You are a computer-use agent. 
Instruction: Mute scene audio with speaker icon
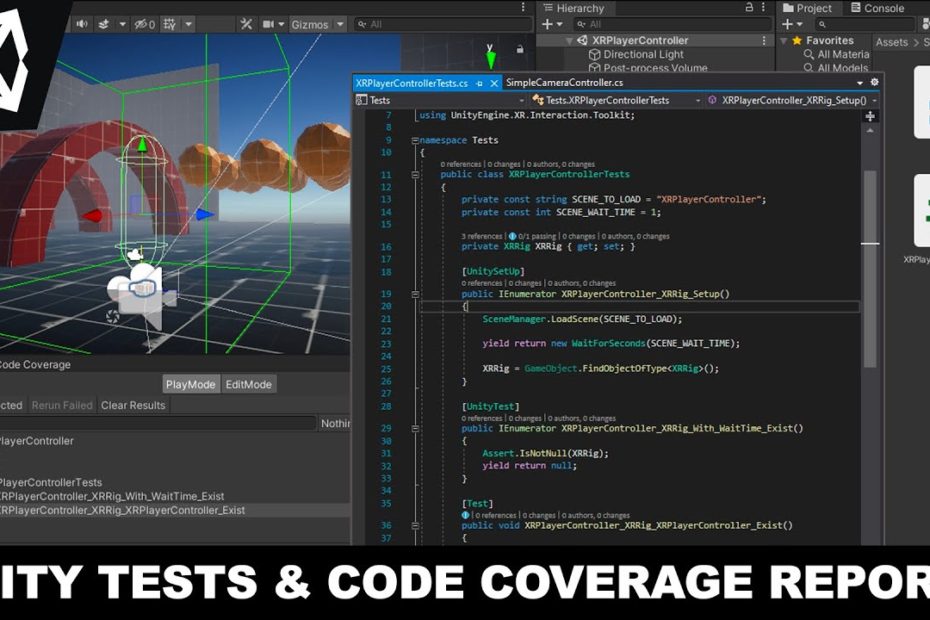point(81,24)
